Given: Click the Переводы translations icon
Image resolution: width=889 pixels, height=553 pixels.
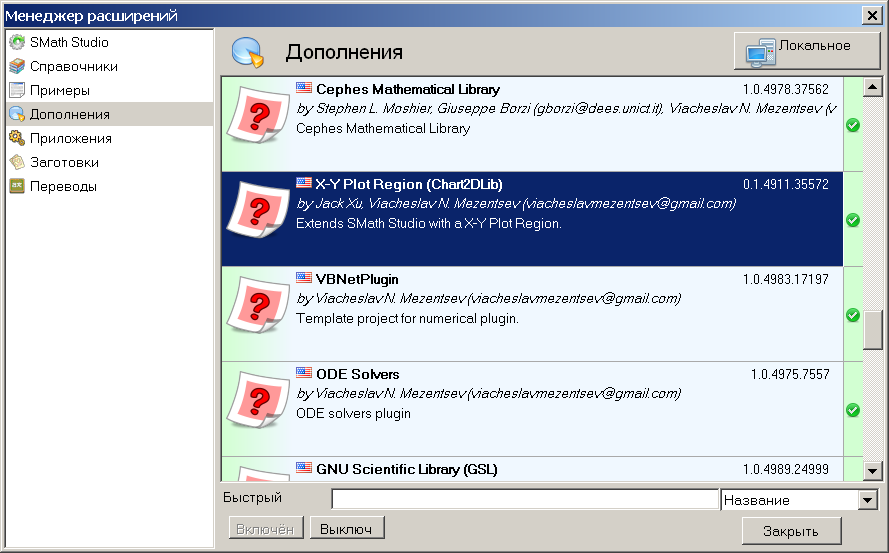Looking at the screenshot, I should click(x=16, y=186).
